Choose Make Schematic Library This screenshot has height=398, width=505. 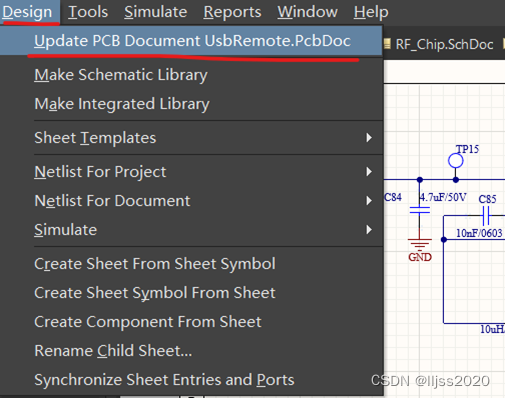coord(121,75)
